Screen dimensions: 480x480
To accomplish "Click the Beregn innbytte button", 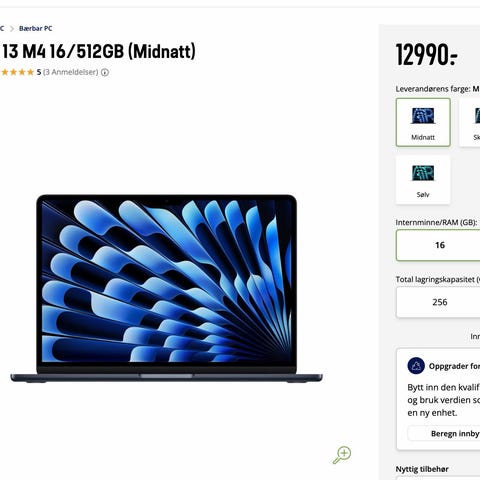I will click(444, 434).
